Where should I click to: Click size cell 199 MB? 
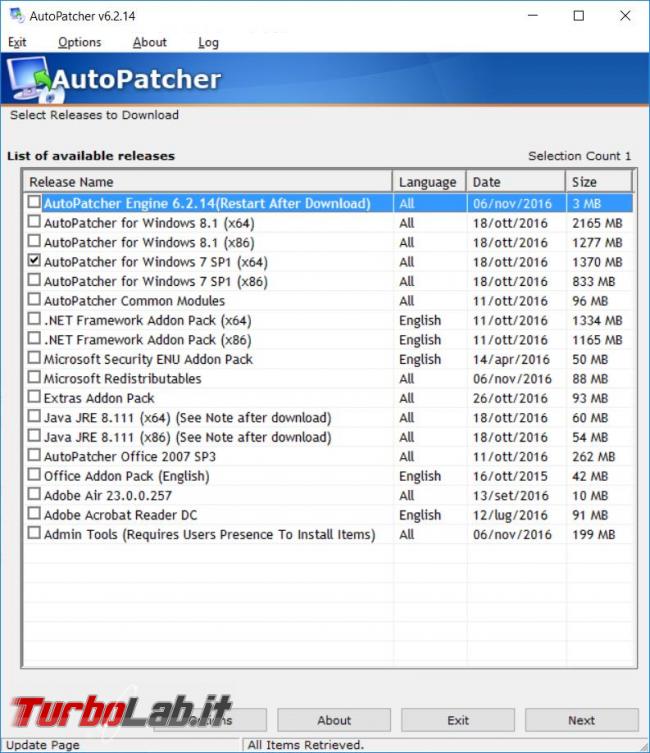point(594,534)
